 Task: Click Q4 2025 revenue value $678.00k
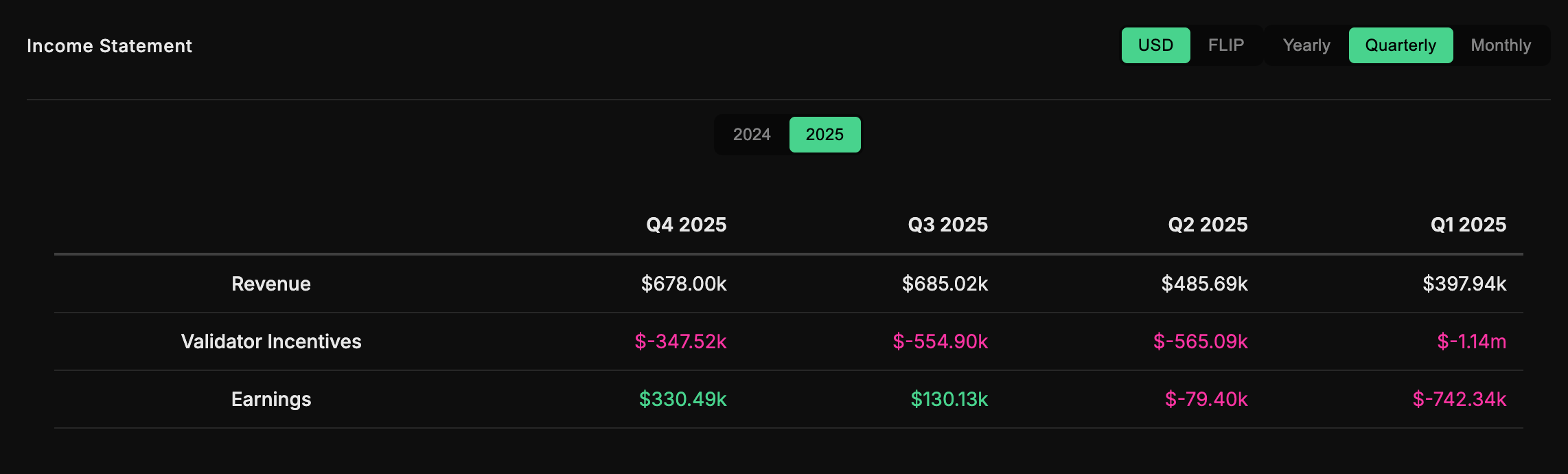(684, 284)
